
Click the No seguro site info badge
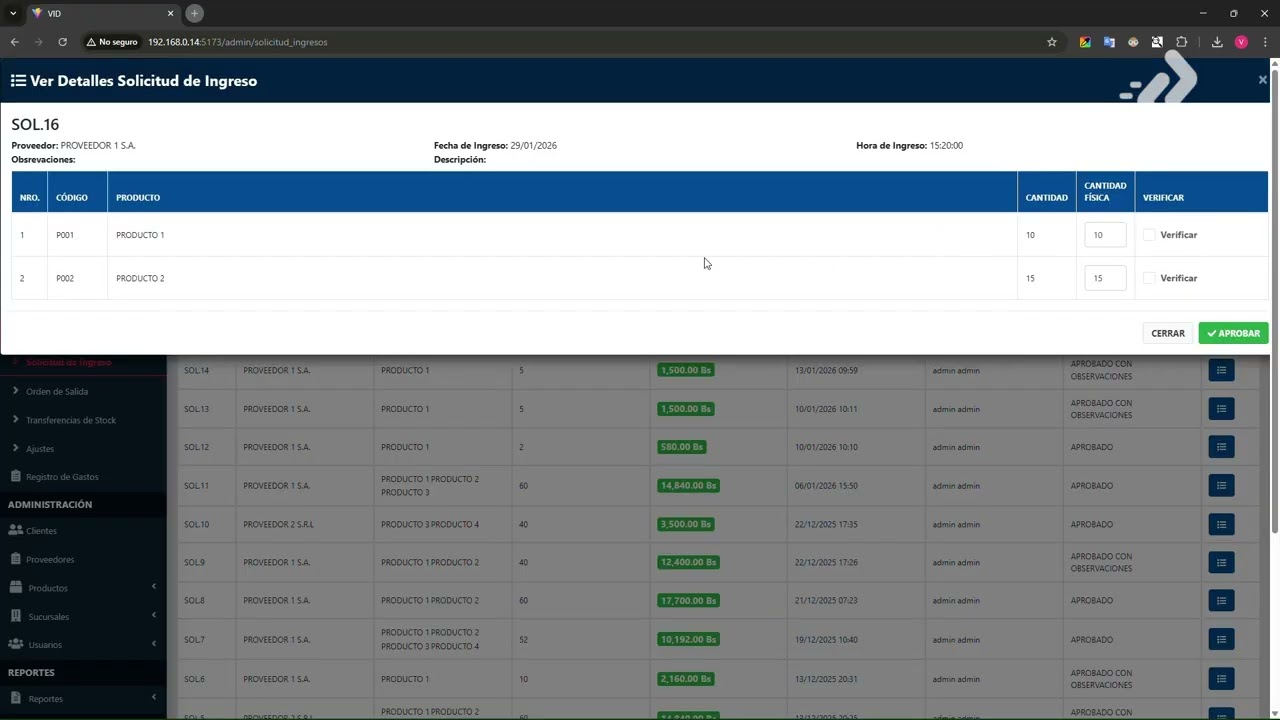pyautogui.click(x=112, y=42)
